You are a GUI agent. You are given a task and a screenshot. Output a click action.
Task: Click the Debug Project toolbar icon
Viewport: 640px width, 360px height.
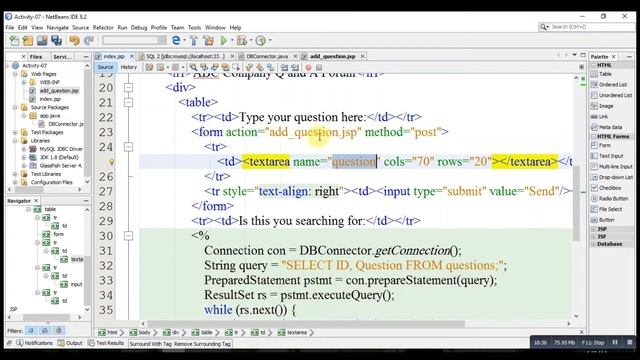tap(242, 40)
